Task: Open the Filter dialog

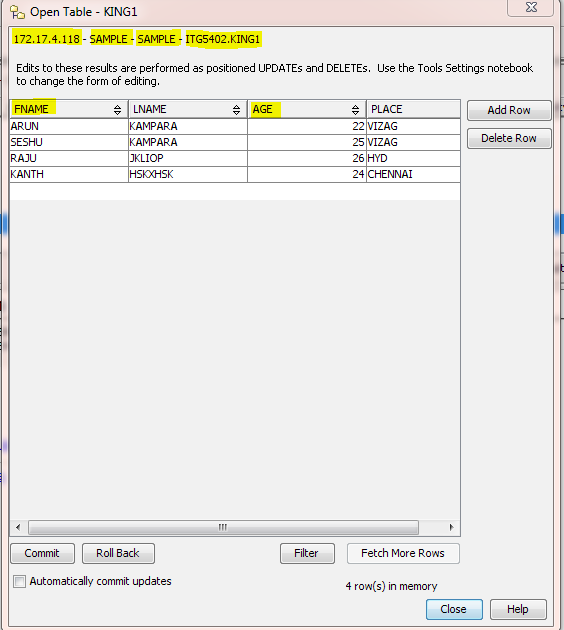Action: click(x=307, y=553)
